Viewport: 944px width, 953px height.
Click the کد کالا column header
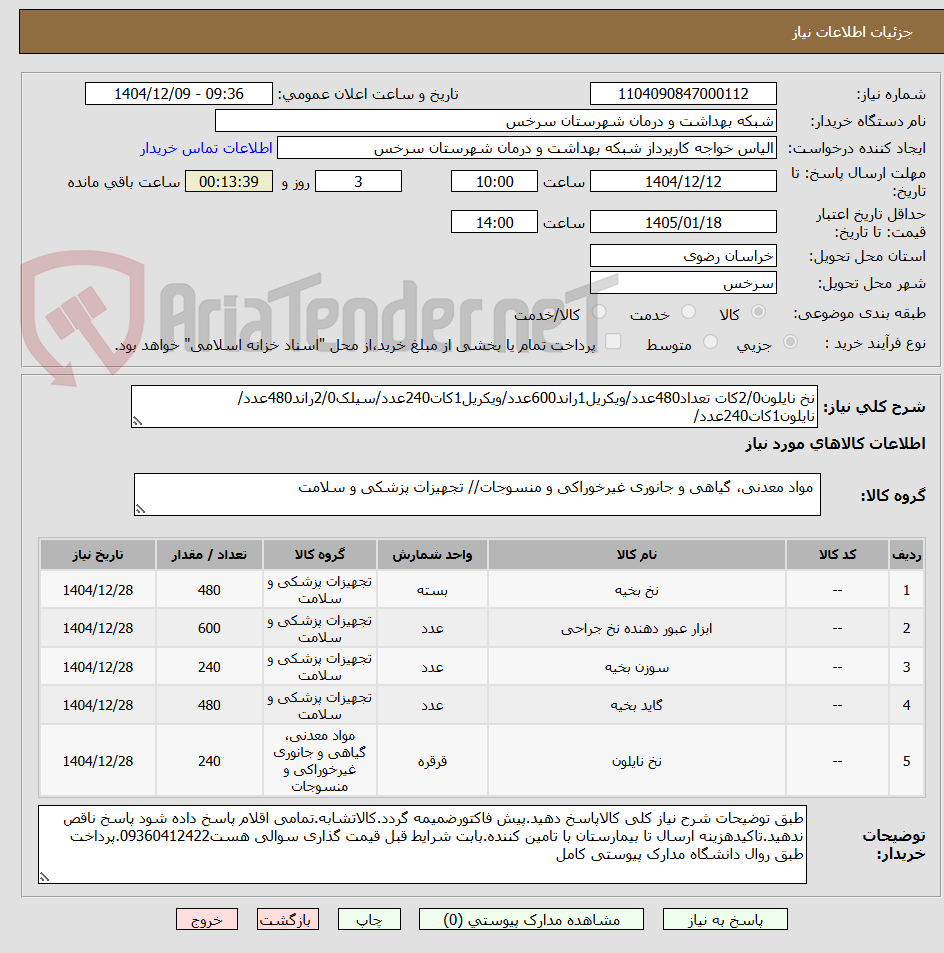pos(837,554)
